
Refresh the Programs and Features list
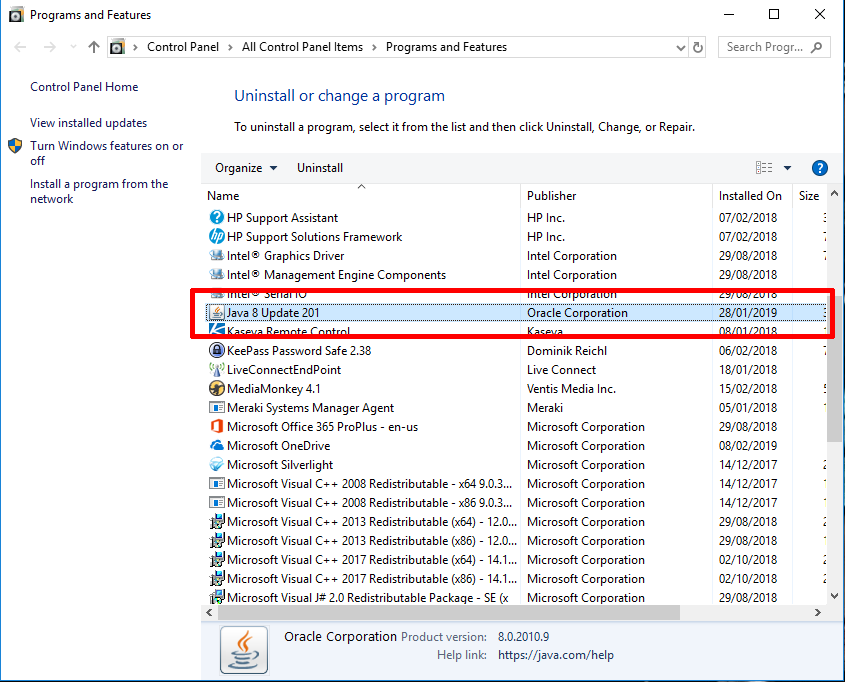(698, 47)
